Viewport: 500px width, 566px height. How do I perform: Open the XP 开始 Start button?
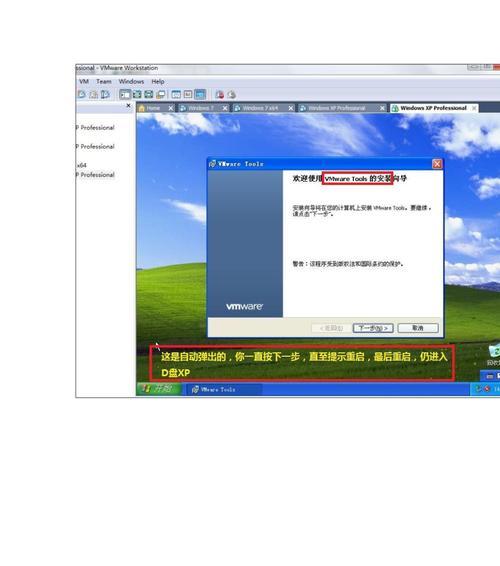tap(158, 389)
